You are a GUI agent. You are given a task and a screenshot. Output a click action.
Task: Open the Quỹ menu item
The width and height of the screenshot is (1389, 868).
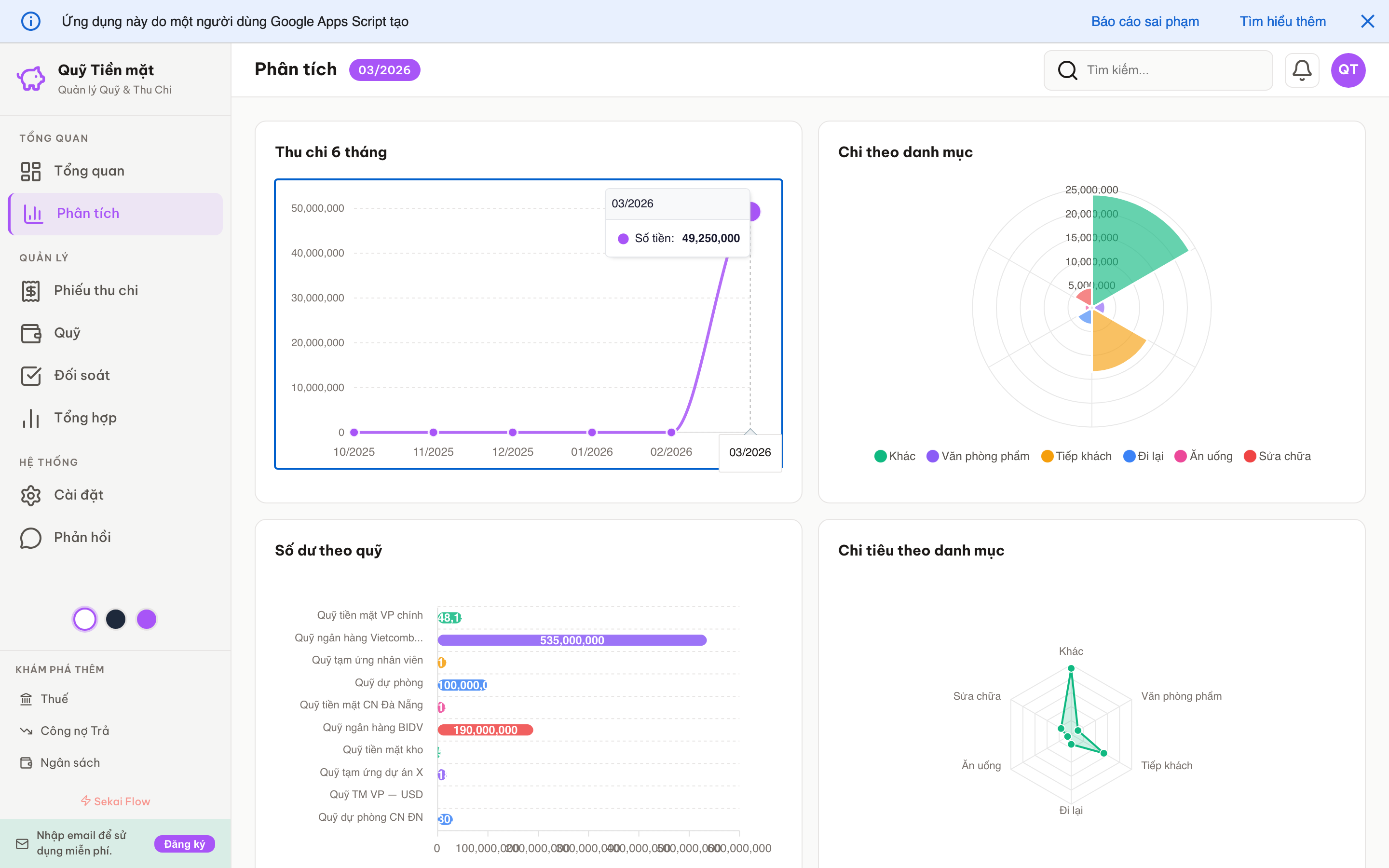click(67, 333)
